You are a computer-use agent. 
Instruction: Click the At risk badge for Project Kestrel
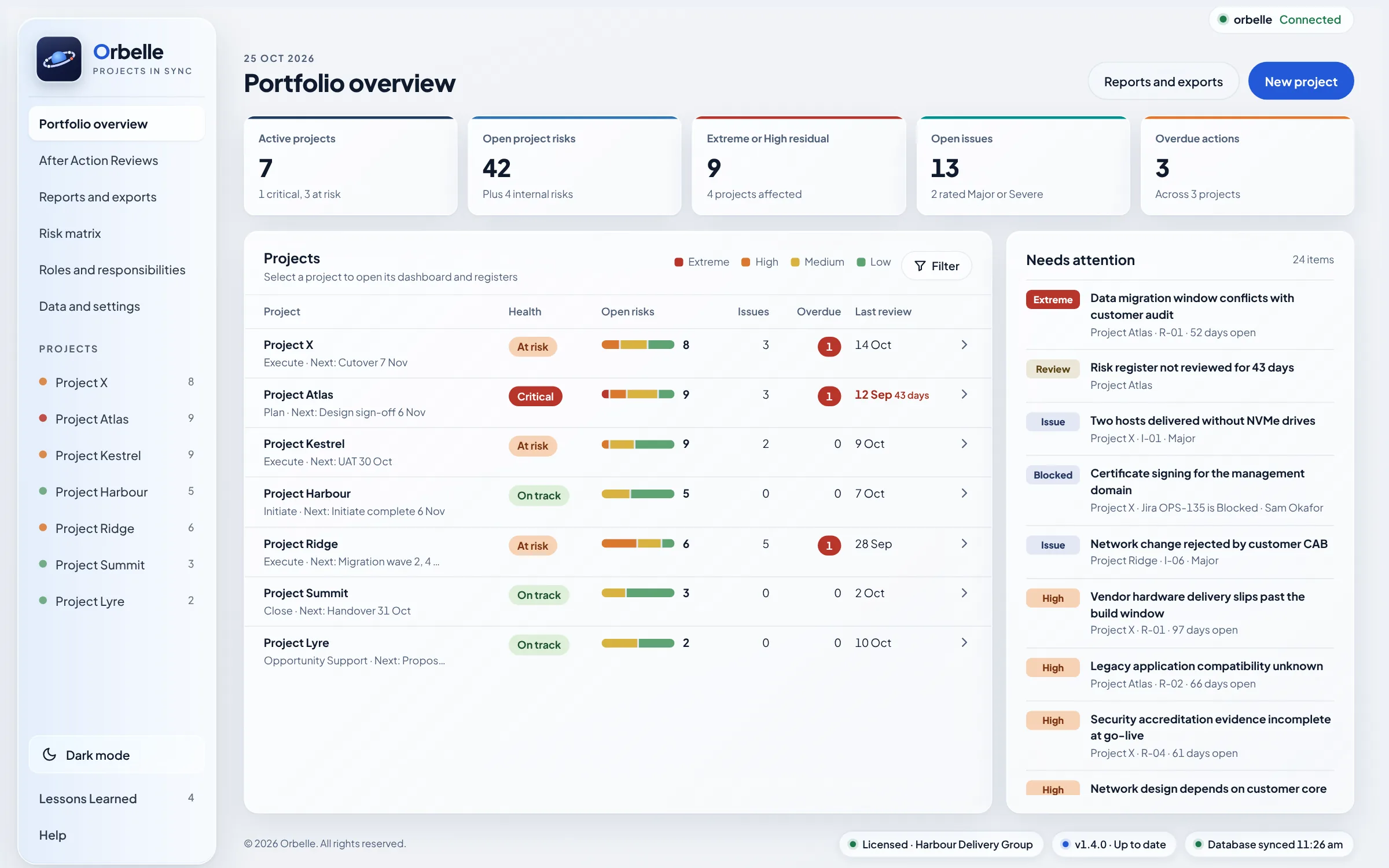click(532, 446)
